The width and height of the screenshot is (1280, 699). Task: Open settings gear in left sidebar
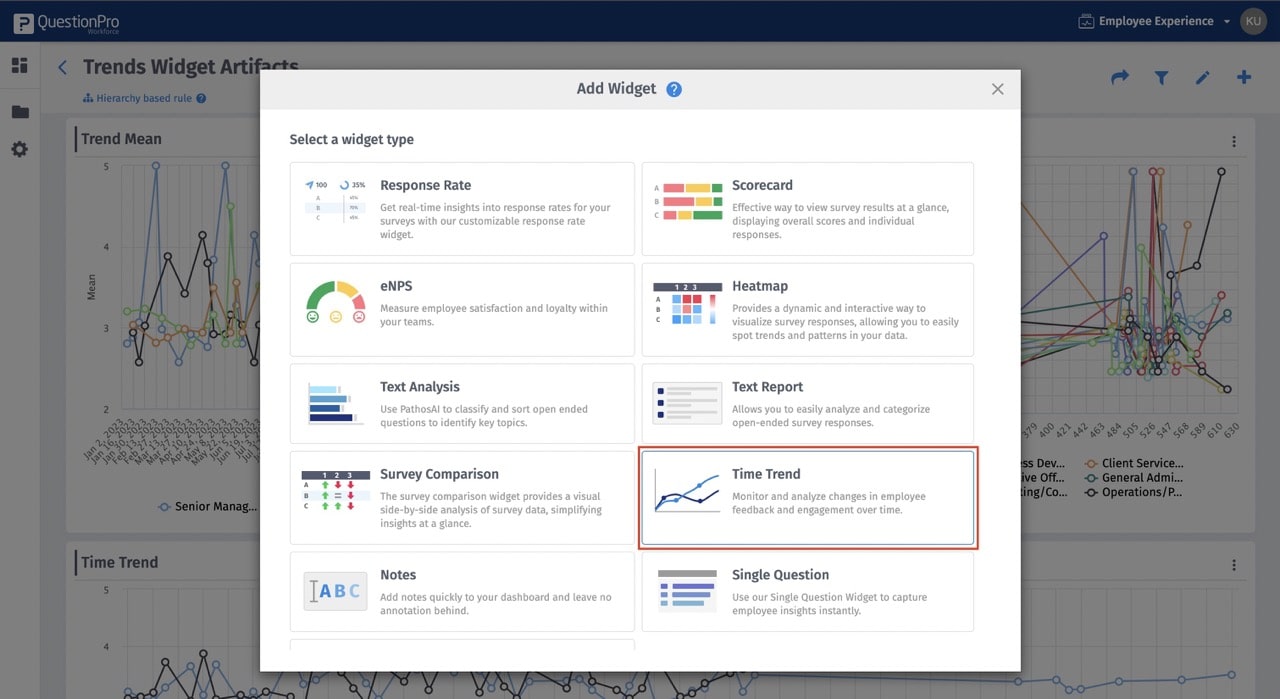coord(20,149)
